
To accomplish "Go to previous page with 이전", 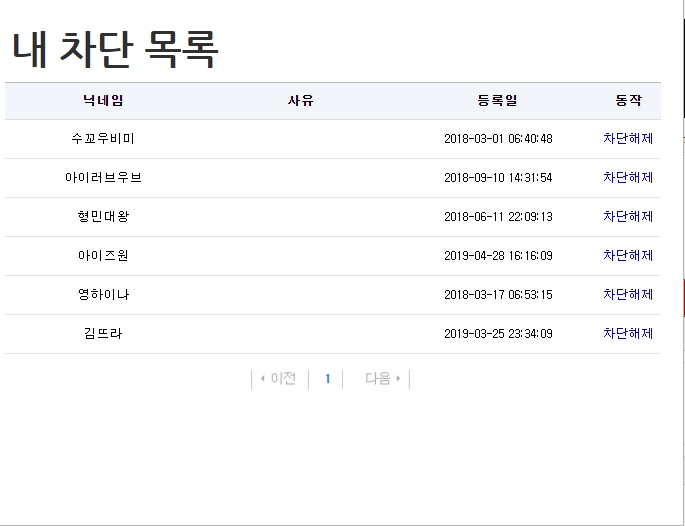I will click(x=277, y=379).
